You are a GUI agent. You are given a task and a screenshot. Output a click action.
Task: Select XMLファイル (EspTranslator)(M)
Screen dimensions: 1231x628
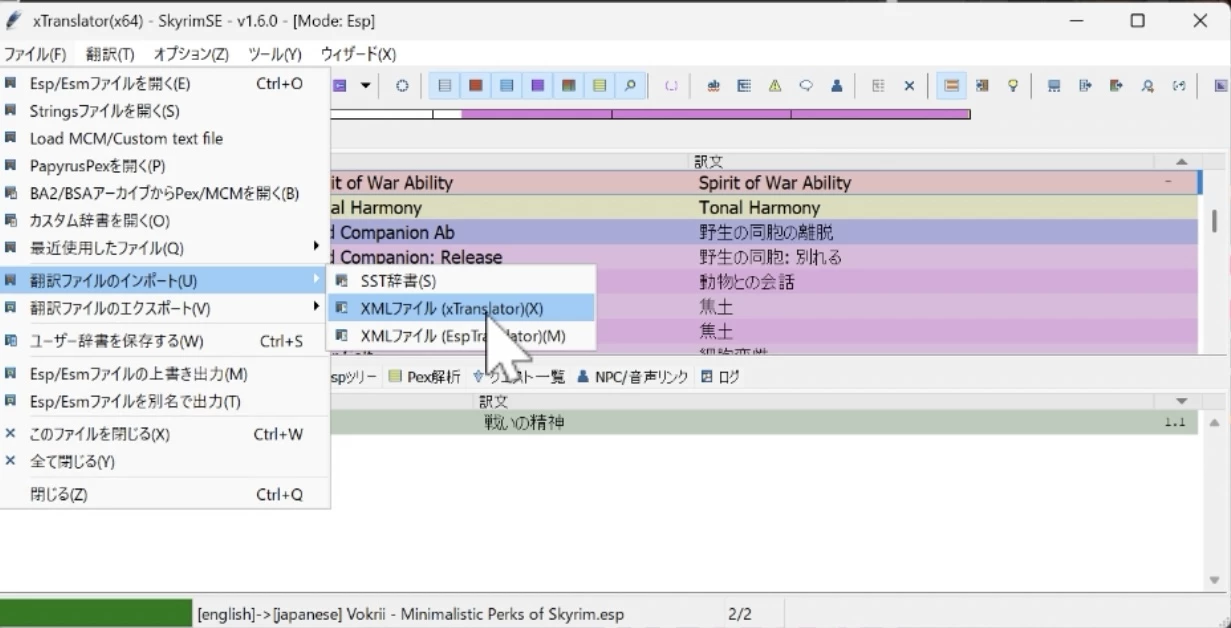461,336
